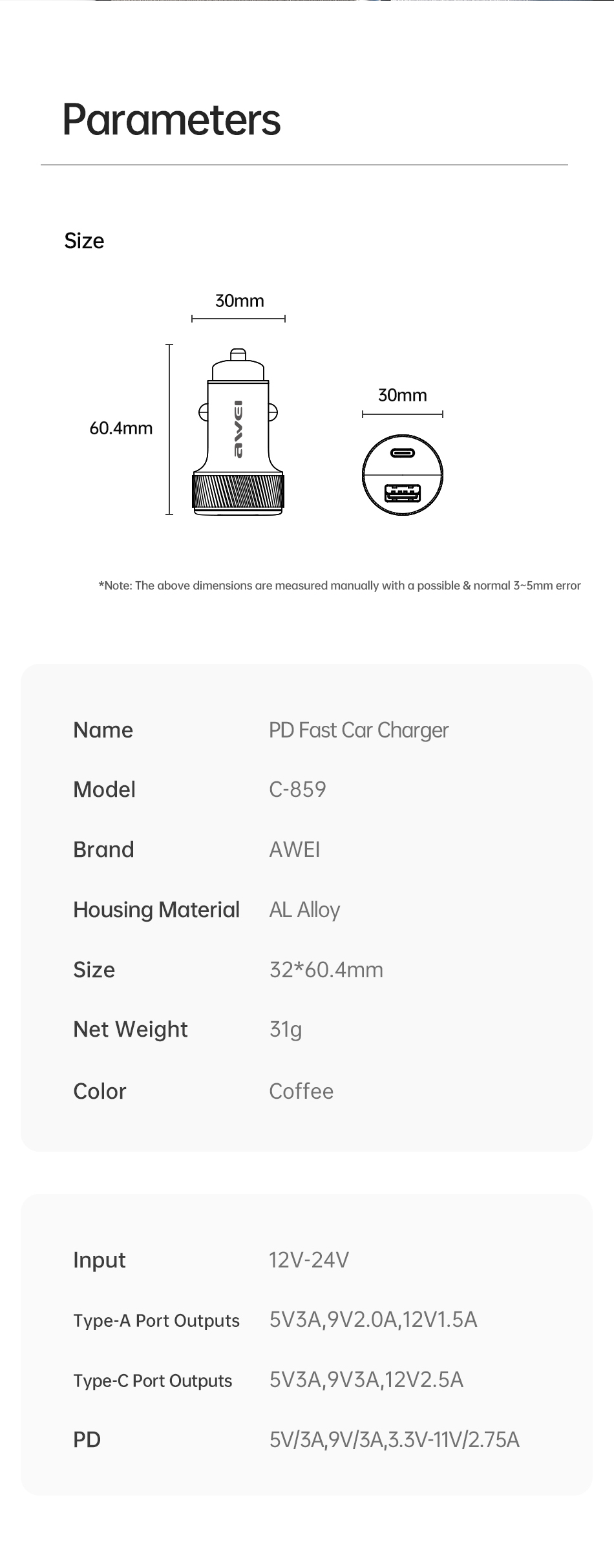Click the Parameters heading

coord(171,120)
